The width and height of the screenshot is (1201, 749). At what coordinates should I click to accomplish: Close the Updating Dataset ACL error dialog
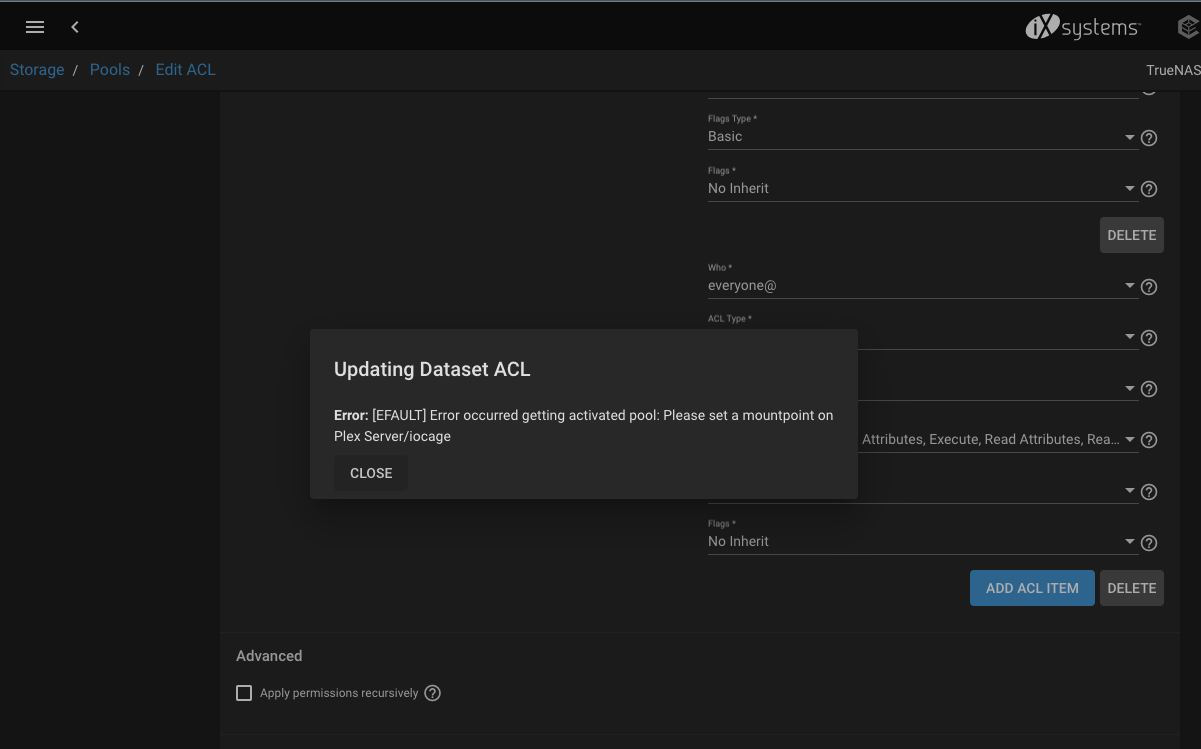(x=371, y=473)
